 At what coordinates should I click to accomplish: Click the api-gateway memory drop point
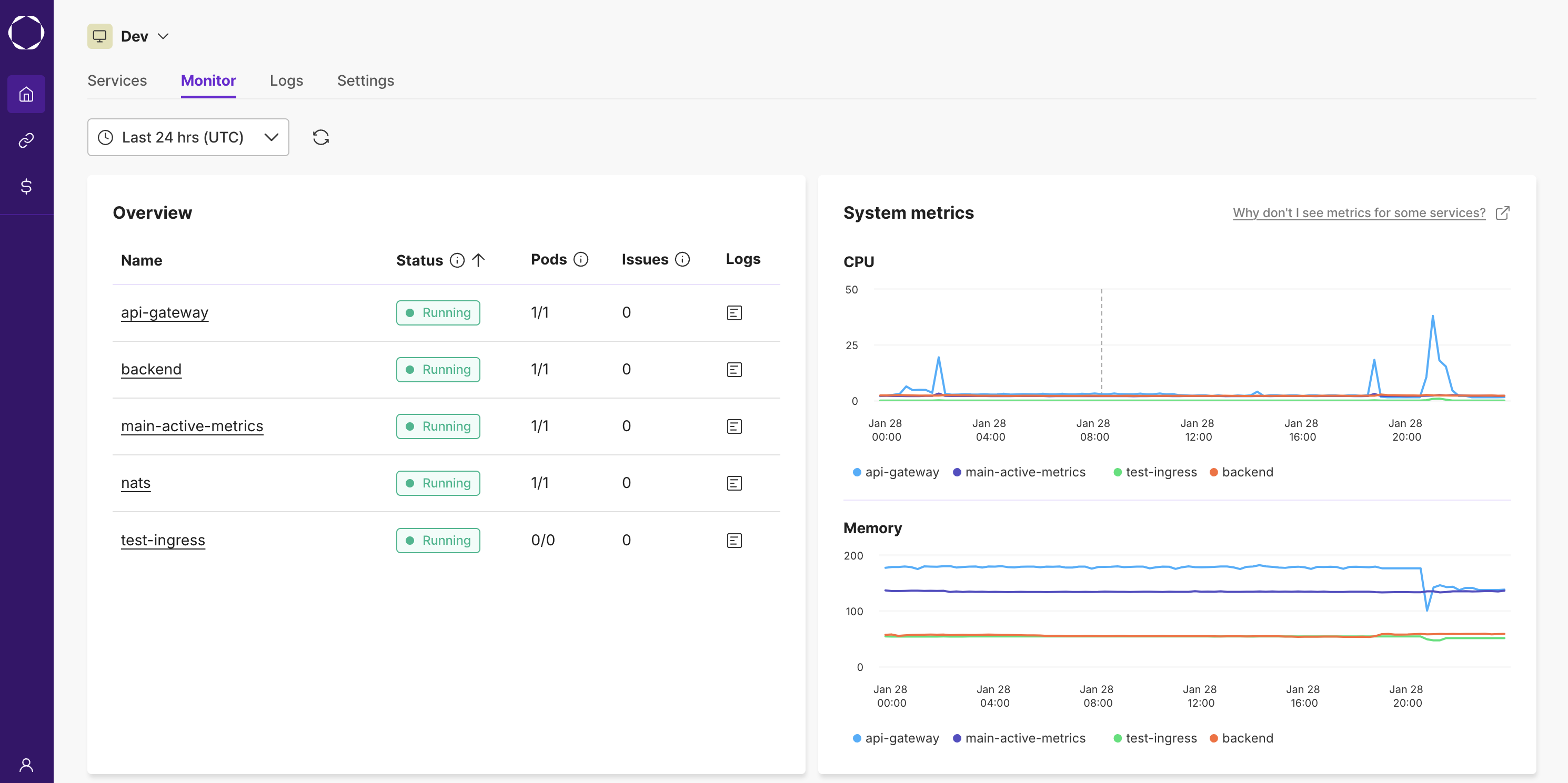(1427, 609)
